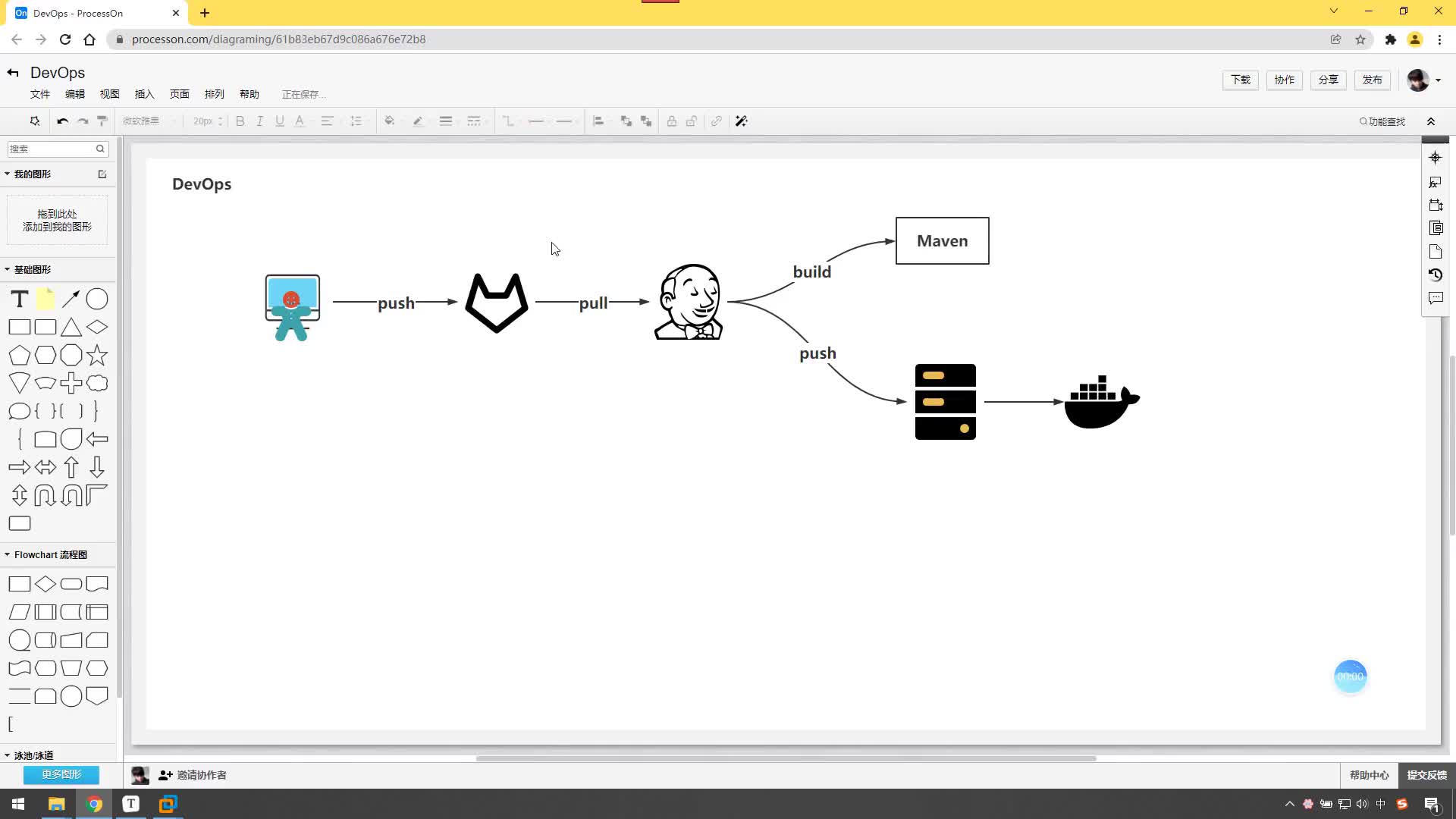Open File Explorer from taskbar

[56, 804]
